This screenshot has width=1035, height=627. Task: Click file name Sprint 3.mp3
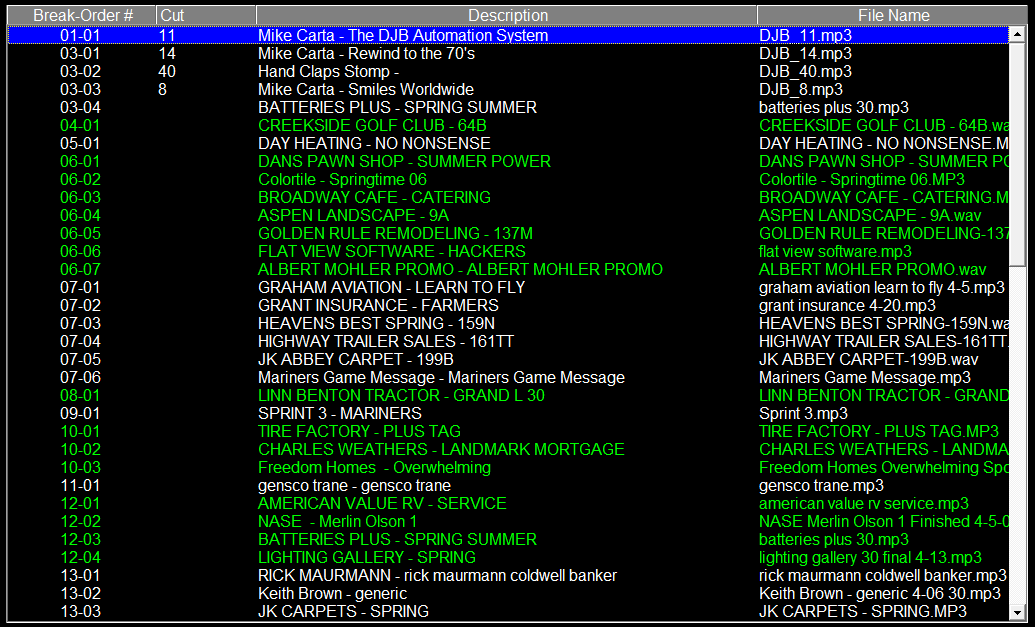point(803,412)
